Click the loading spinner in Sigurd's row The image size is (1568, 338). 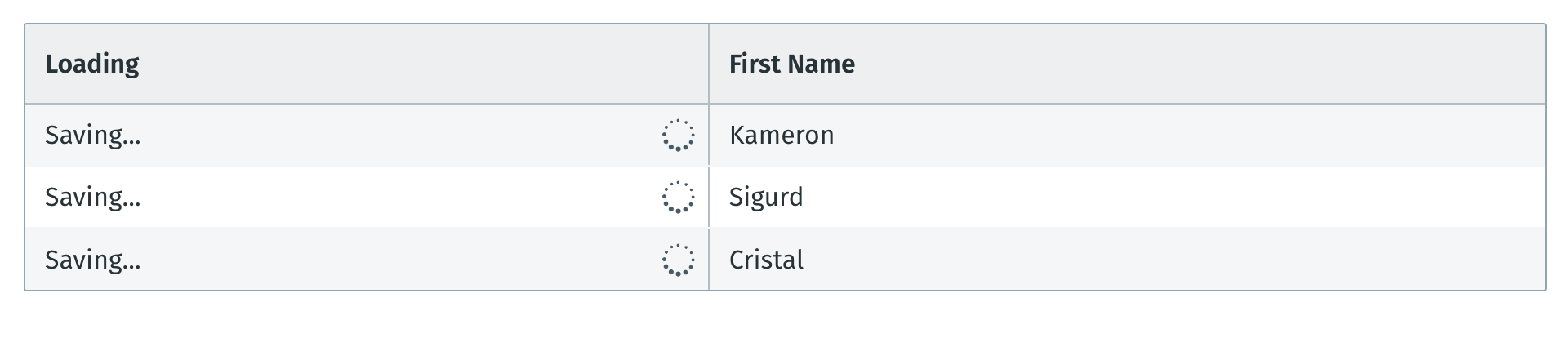[x=678, y=198]
